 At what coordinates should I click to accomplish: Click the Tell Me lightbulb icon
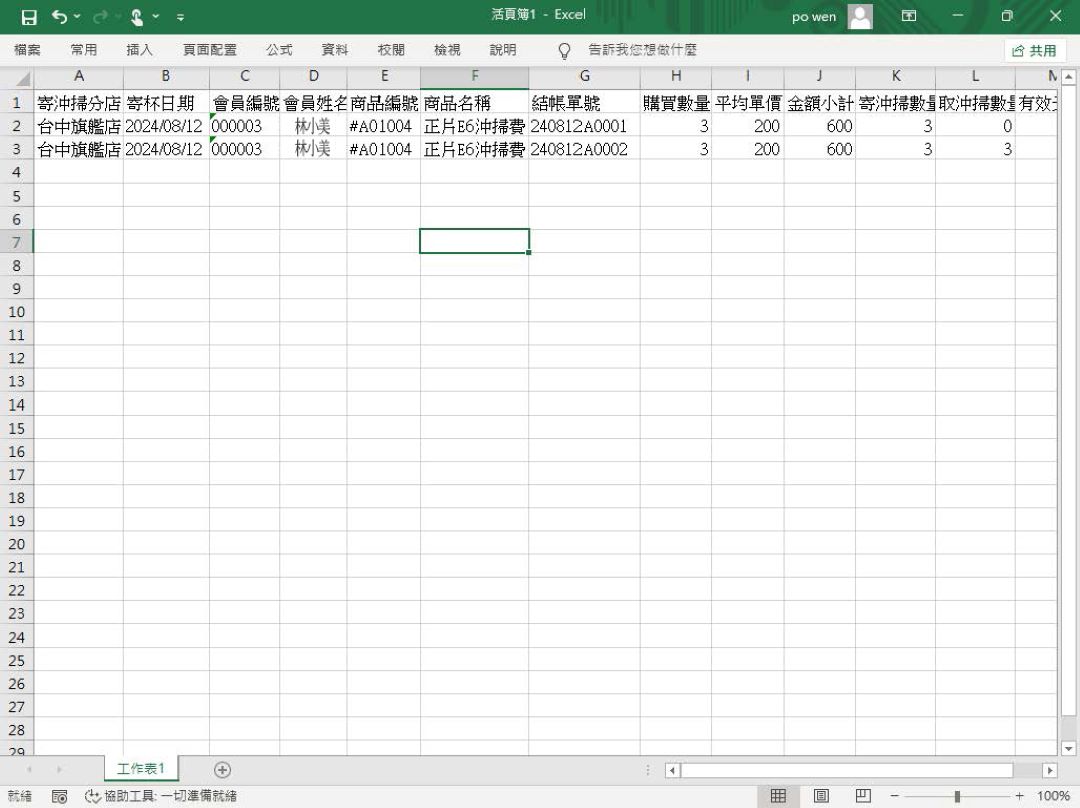point(563,50)
